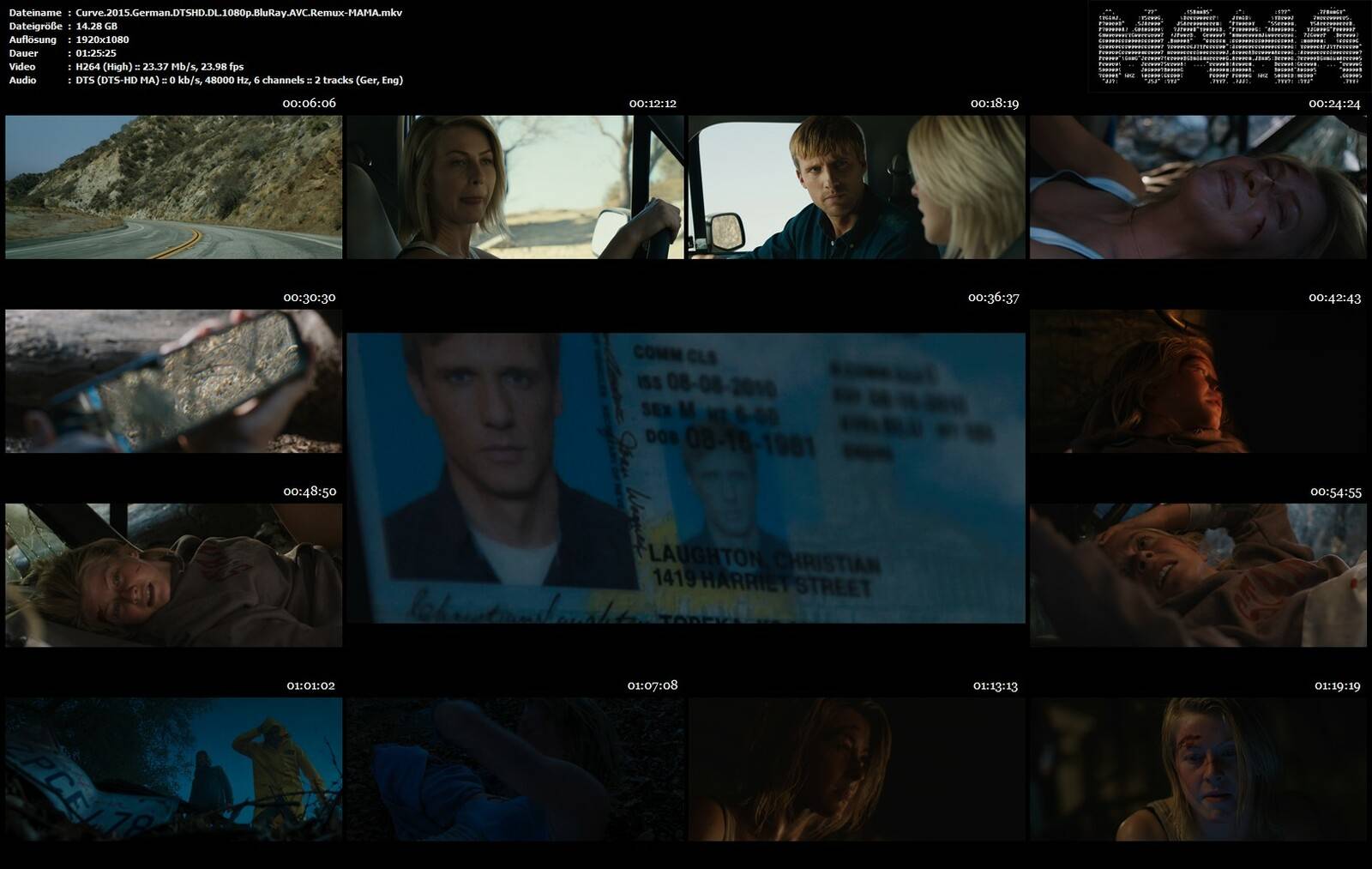Click the duration value 01:25:25

click(x=96, y=53)
